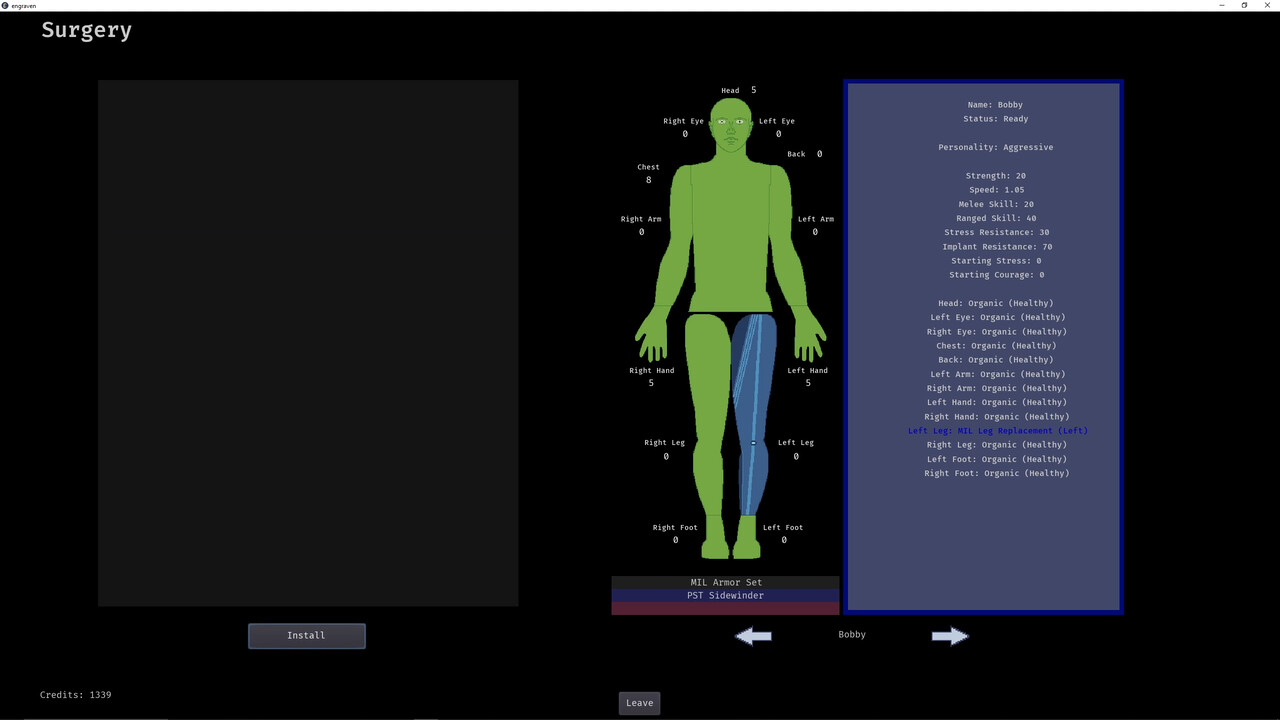Click the highlighted MIL Leg Replacement stat entry
This screenshot has height=720, width=1280.
[997, 430]
